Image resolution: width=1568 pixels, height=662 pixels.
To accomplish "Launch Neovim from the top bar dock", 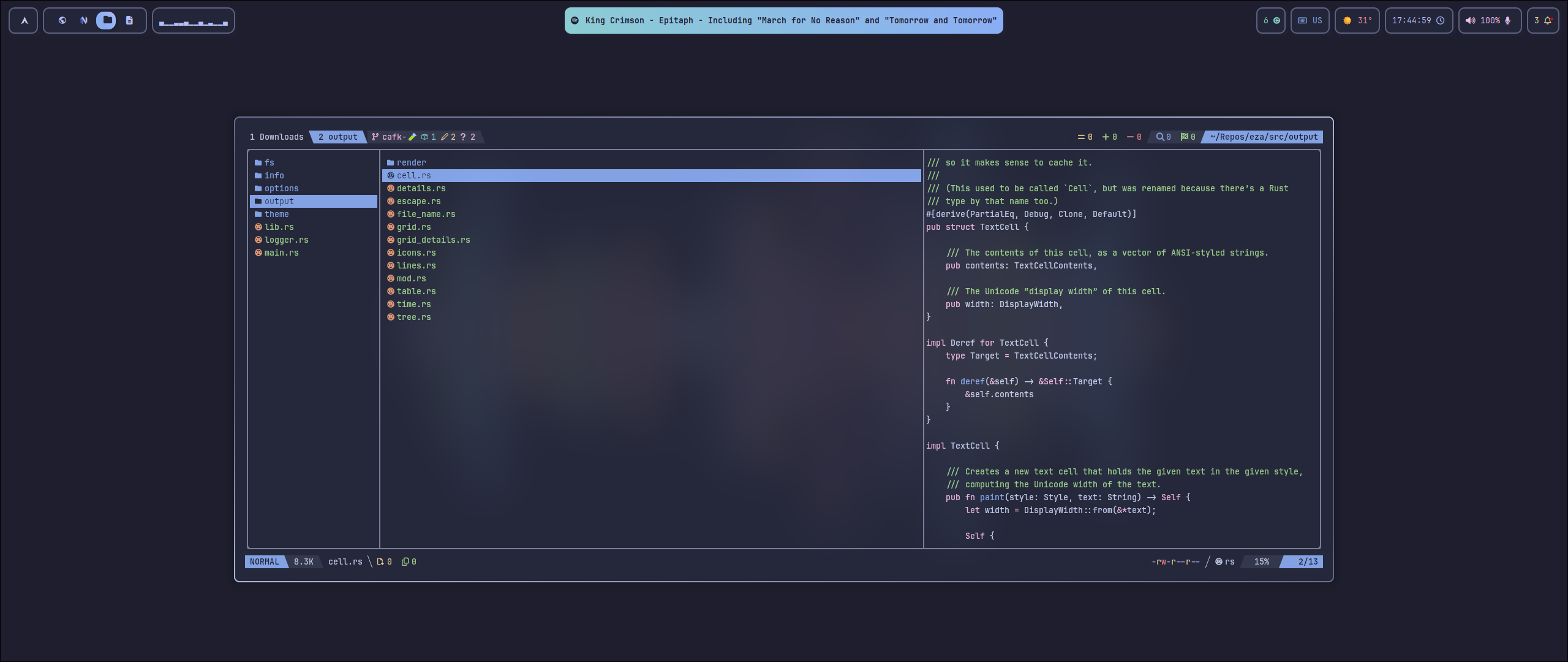I will (x=84, y=20).
